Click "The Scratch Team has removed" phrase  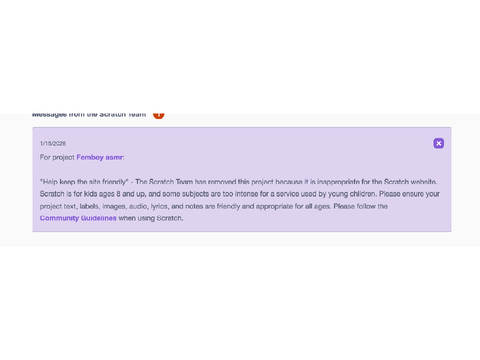tap(170, 182)
